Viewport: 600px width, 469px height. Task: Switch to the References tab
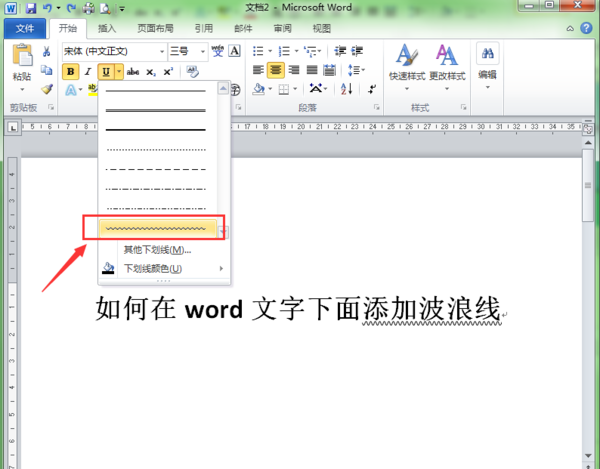pyautogui.click(x=204, y=28)
